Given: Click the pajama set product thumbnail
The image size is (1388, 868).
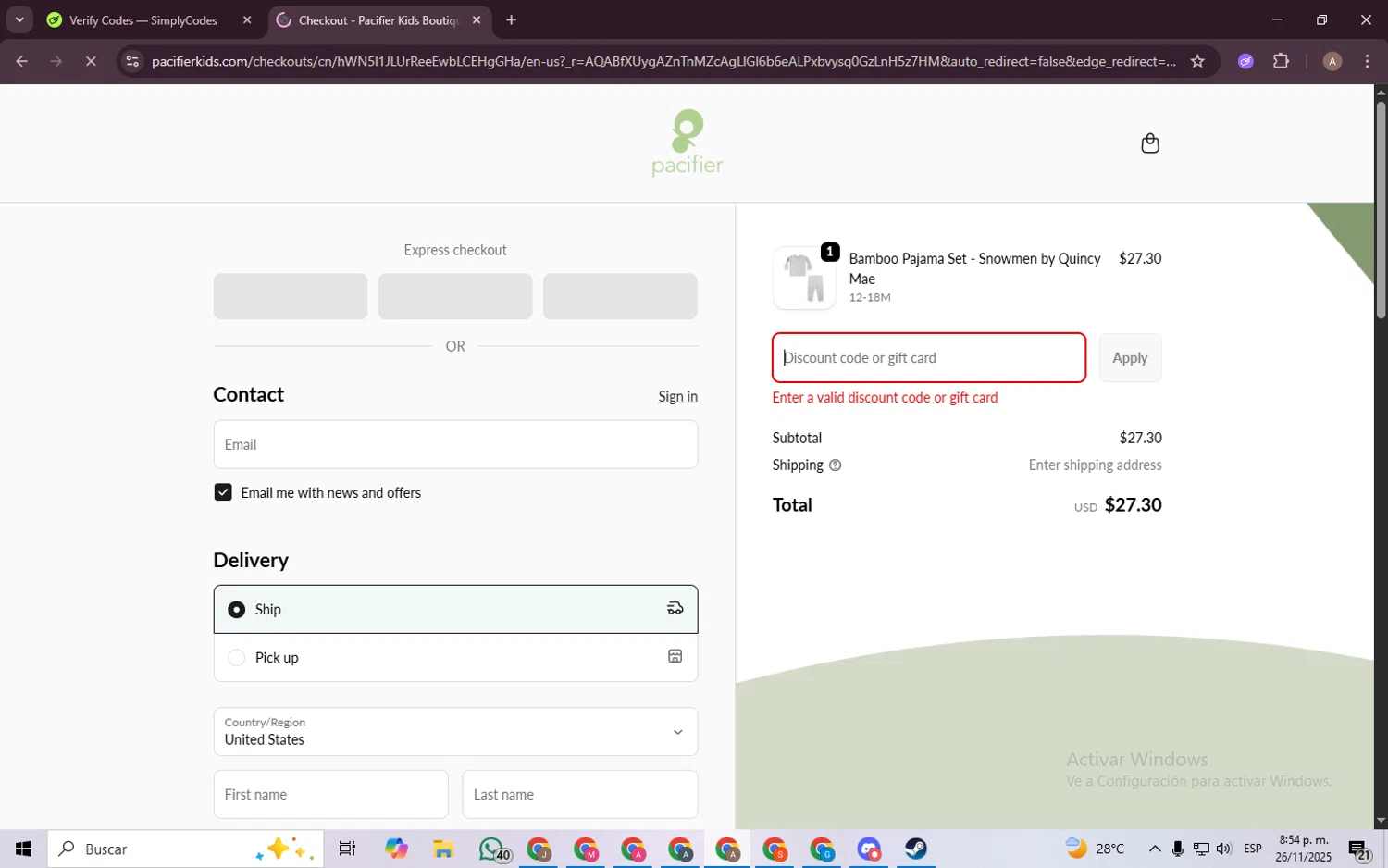Looking at the screenshot, I should [804, 278].
